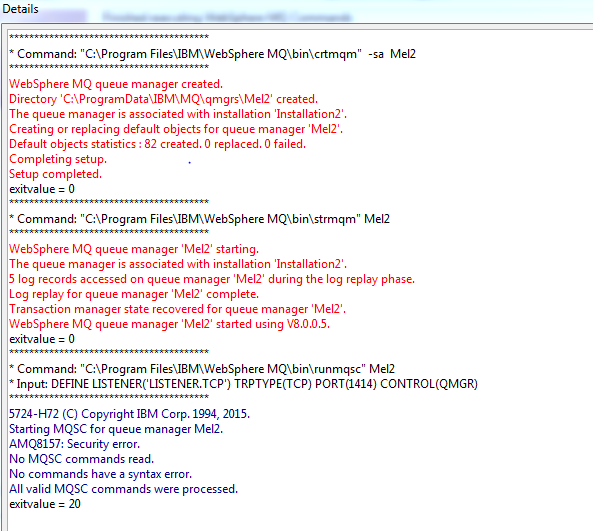Screen dimensions: 593x531
Task: Click the strmqm command line
Action: tap(199, 219)
